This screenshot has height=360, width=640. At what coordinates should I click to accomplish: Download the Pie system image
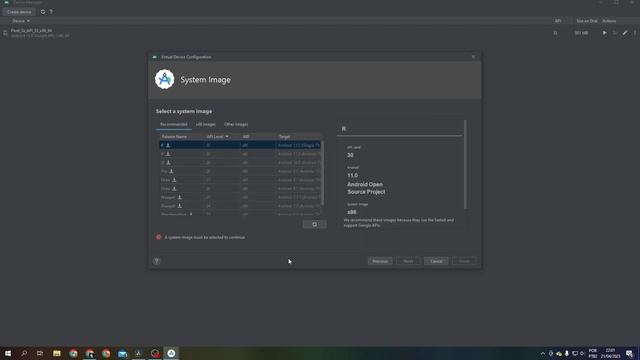click(171, 171)
